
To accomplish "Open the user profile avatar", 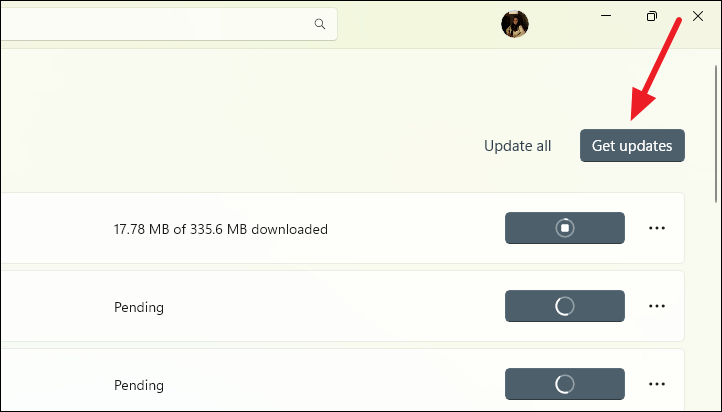I will [514, 24].
